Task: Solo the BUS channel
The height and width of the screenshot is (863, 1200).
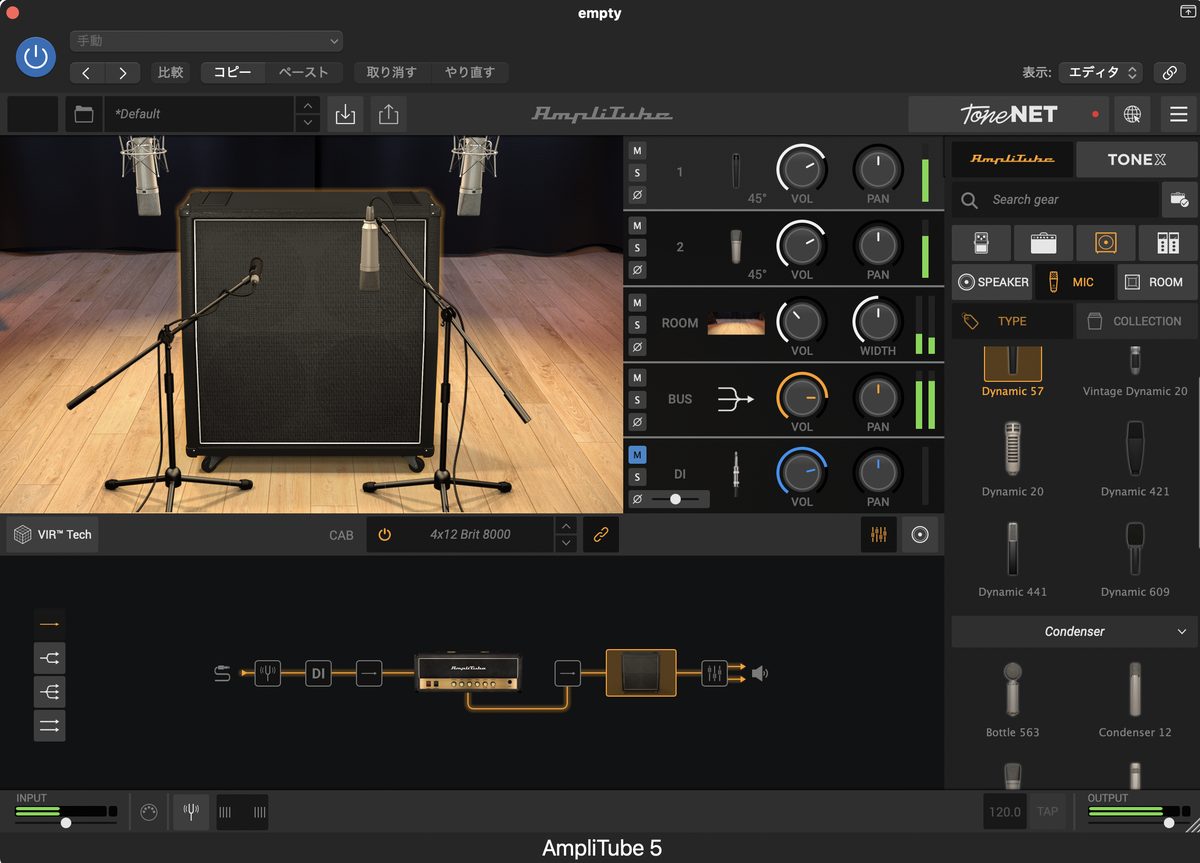Action: coord(637,400)
